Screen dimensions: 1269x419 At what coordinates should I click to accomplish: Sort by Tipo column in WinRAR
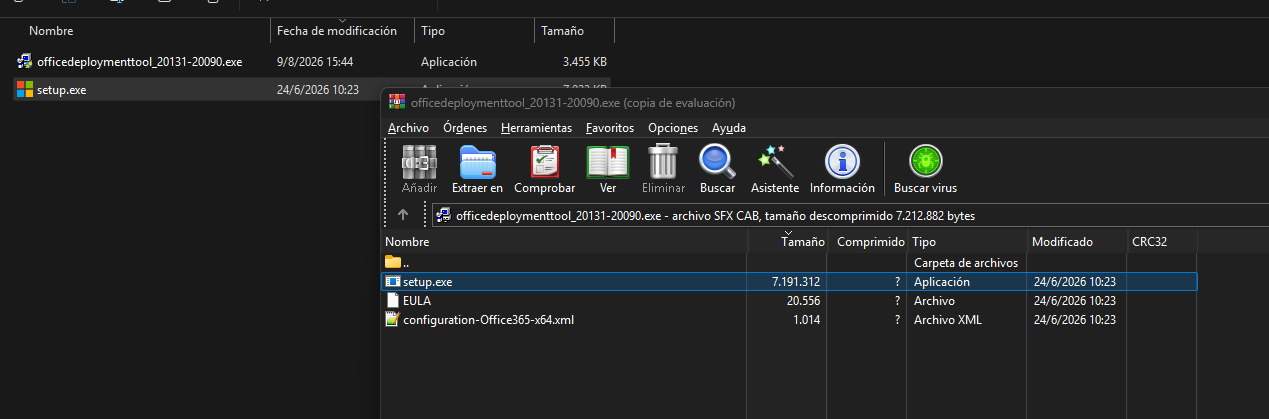968,242
